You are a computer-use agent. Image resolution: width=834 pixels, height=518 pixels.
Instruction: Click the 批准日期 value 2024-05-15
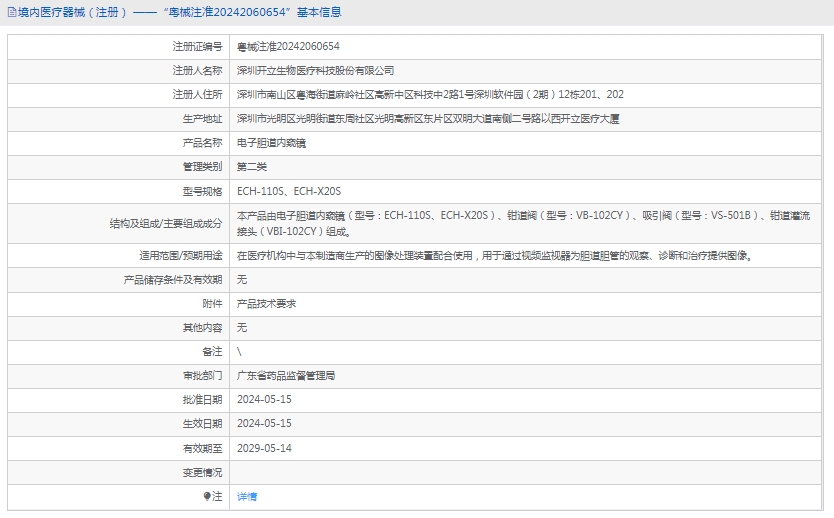[x=264, y=400]
